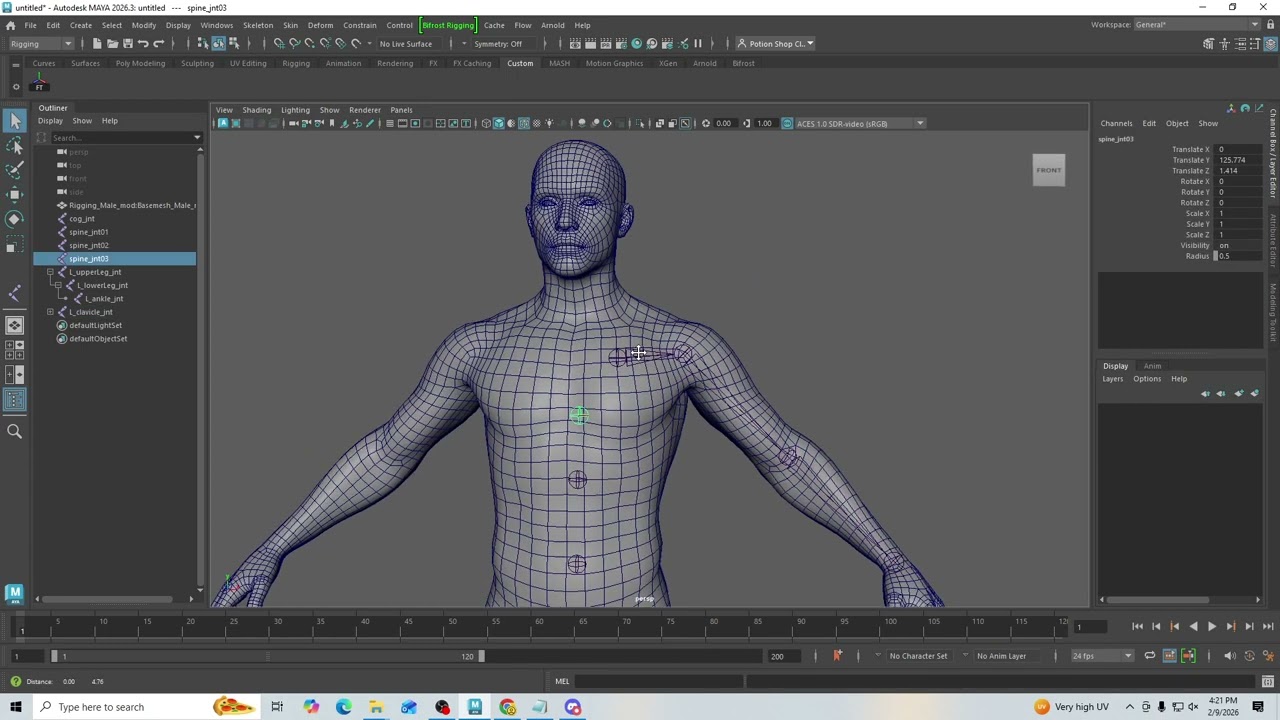Screen dimensions: 1280x720
Task: Click the Open Scene folder icon
Action: click(112, 43)
